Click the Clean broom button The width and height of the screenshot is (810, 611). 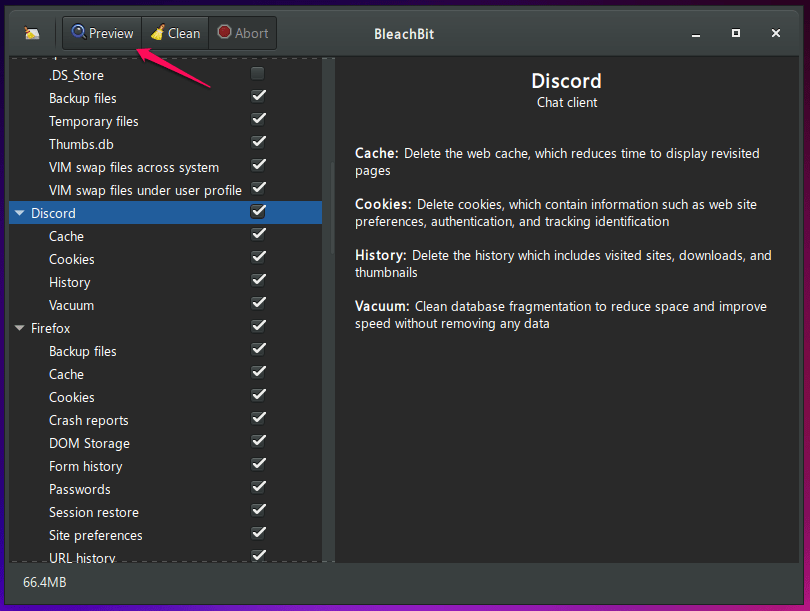coord(176,33)
